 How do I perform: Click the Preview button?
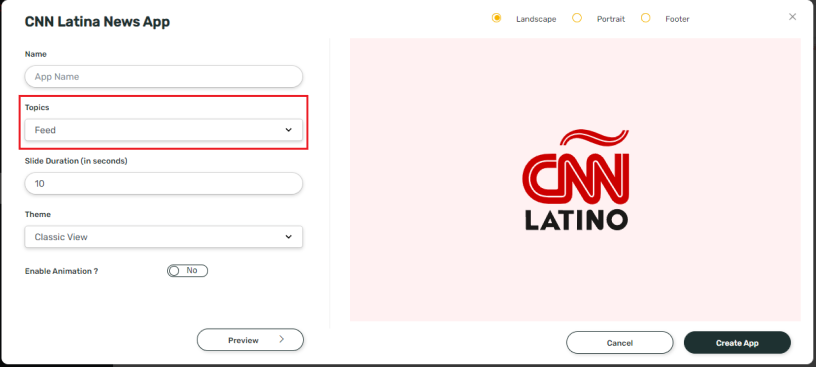250,340
